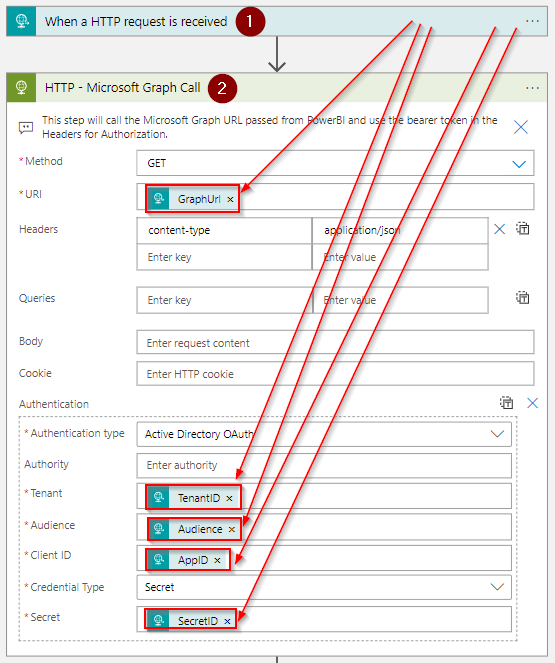Click the 'HTTP - Microsoft Graph Call' title
This screenshot has height=663, width=555.
click(x=123, y=88)
